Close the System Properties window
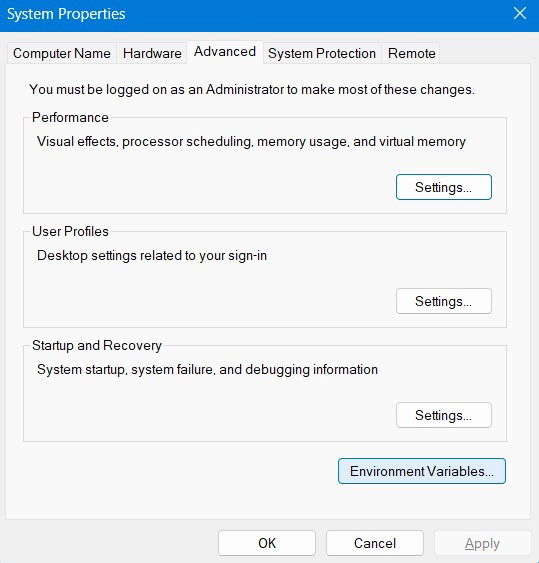This screenshot has width=539, height=563. tap(520, 14)
